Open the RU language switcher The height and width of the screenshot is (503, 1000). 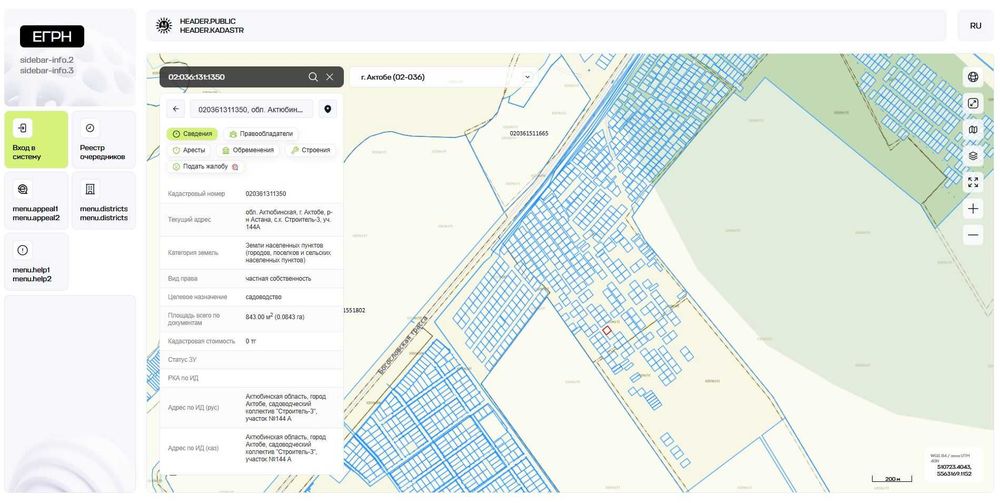coord(975,26)
